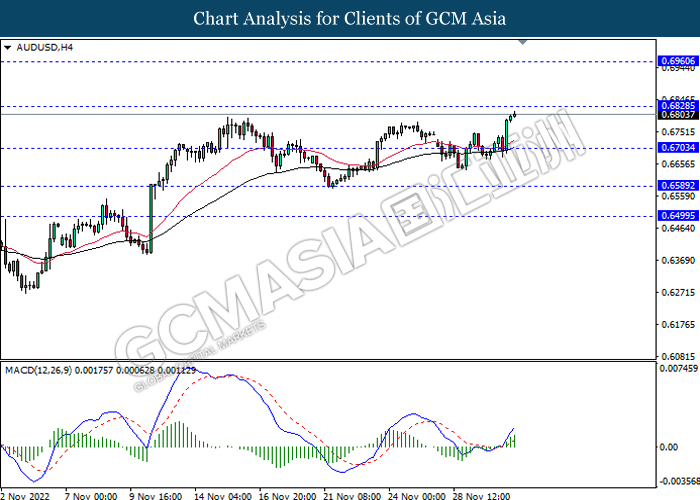
Task: Click the current price label 0.68037
Action: pyautogui.click(x=678, y=115)
